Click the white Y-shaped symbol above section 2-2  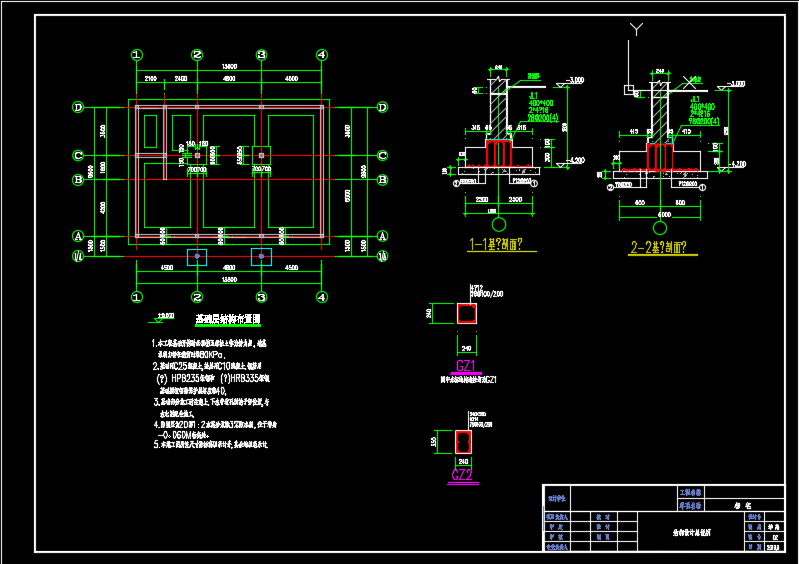(637, 28)
